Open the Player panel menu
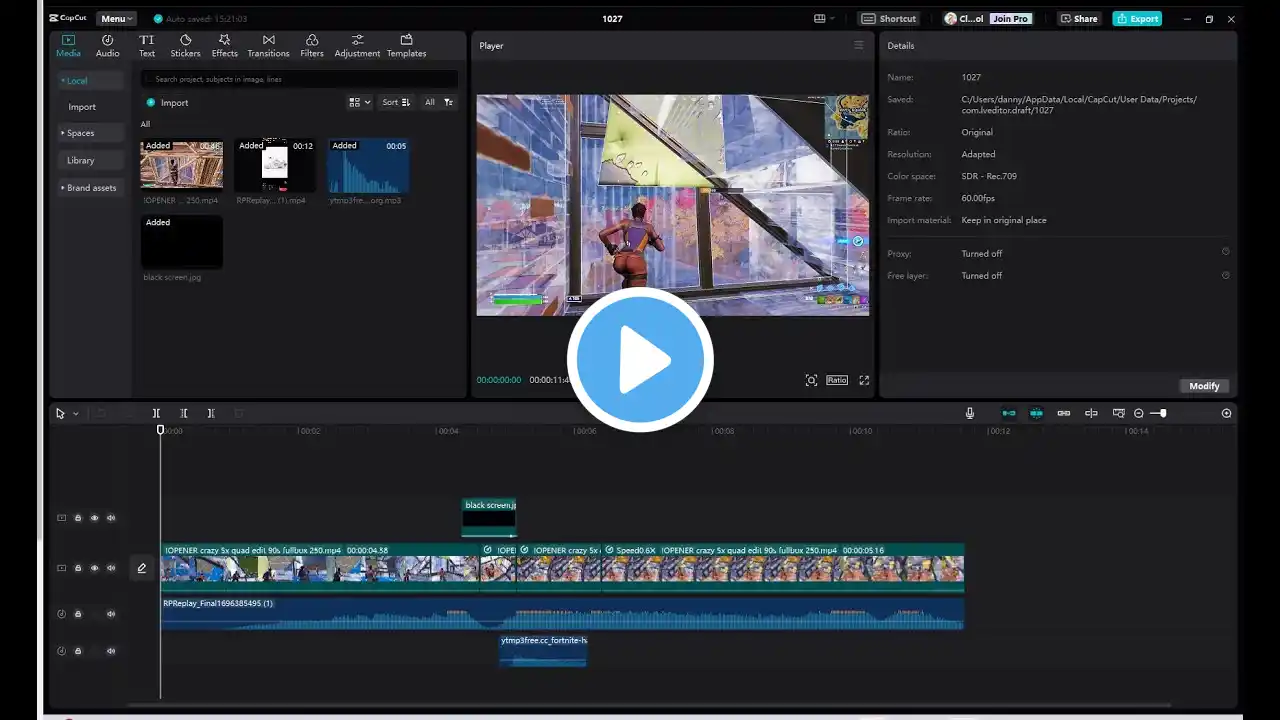 (x=858, y=45)
